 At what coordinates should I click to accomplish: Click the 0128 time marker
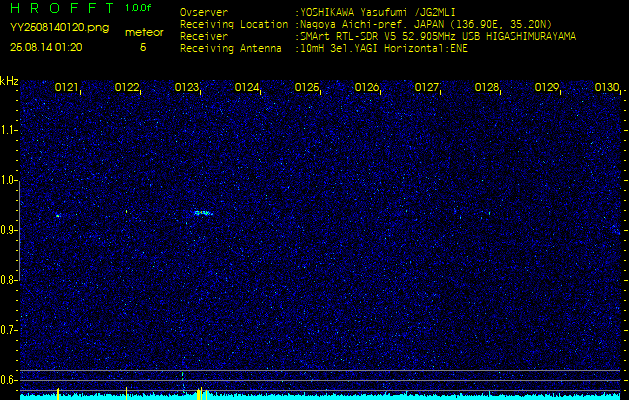(x=487, y=87)
